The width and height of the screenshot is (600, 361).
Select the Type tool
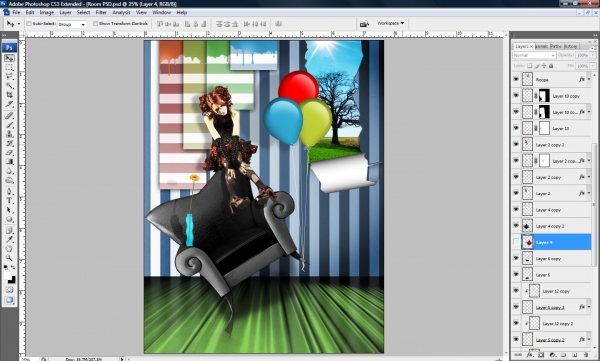pyautogui.click(x=9, y=201)
